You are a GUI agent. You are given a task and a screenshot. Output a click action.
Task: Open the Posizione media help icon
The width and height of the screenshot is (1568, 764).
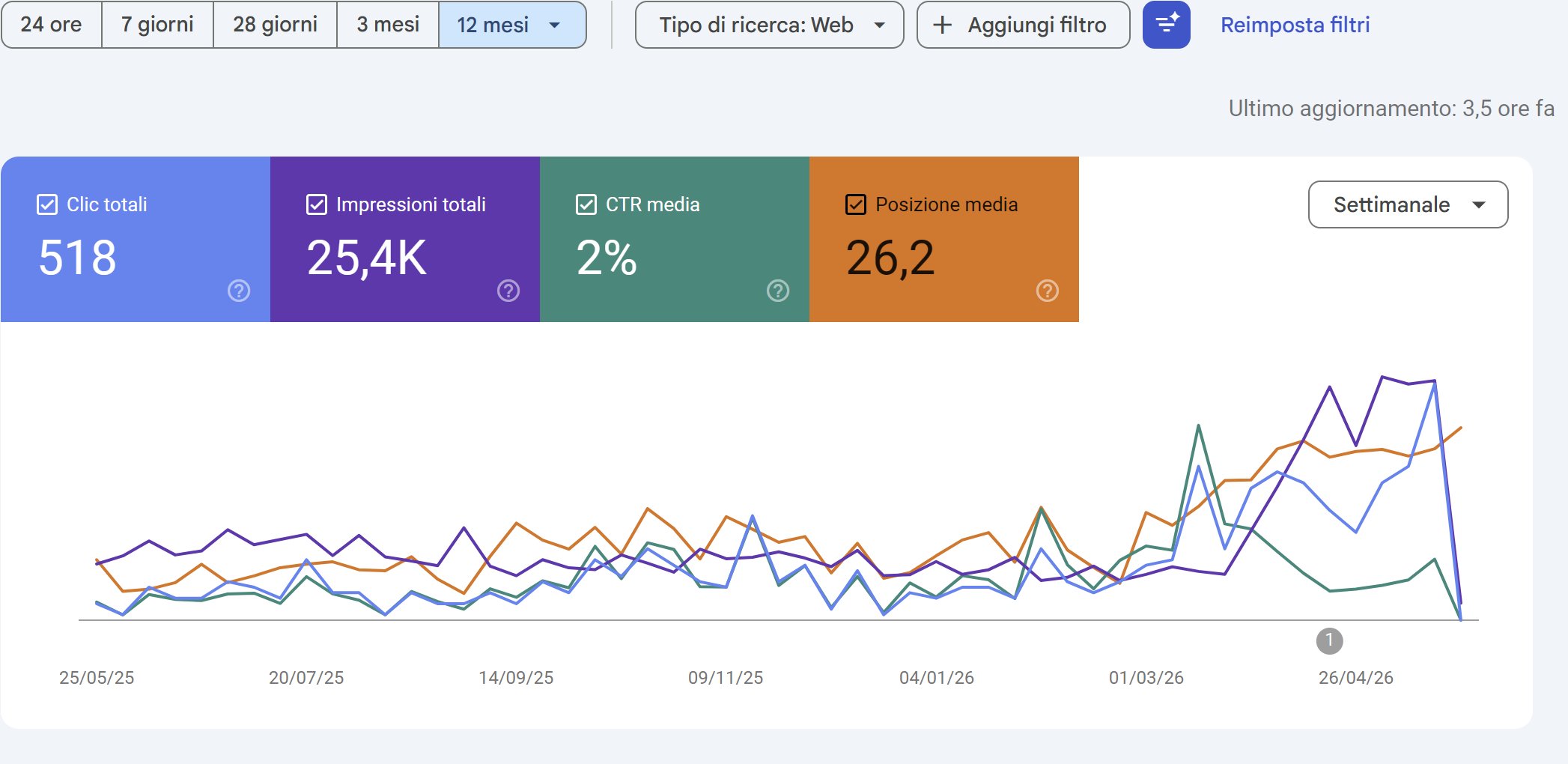tap(1048, 291)
